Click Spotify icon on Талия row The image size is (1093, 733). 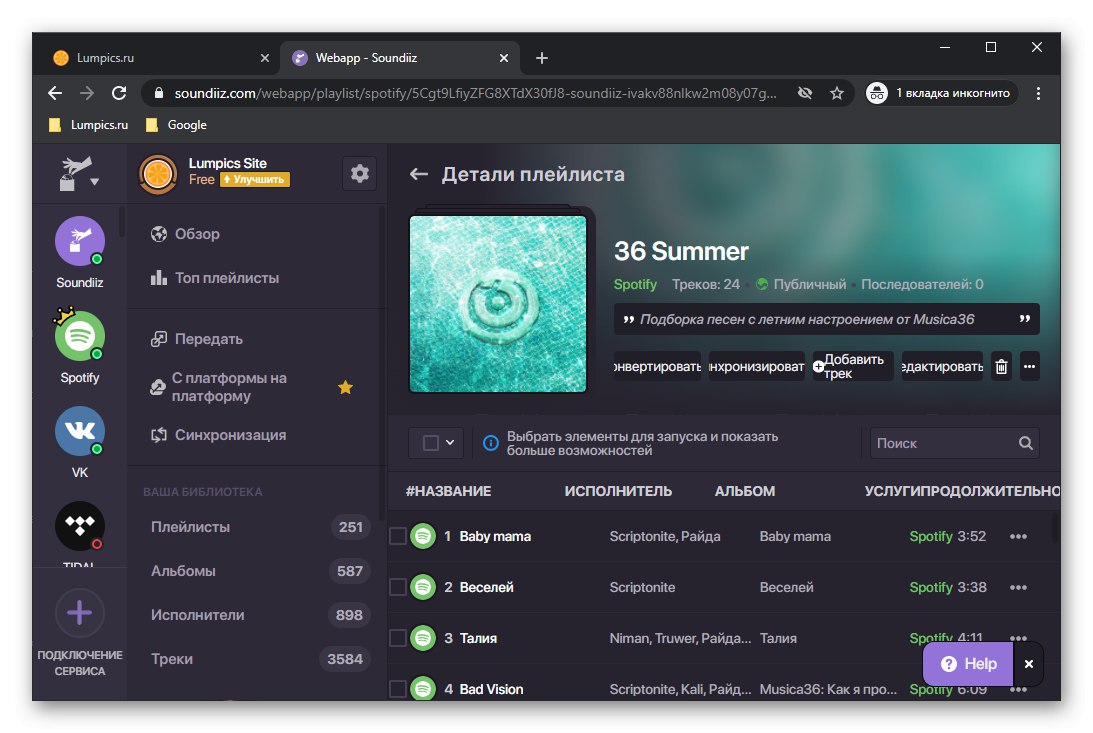tap(422, 638)
